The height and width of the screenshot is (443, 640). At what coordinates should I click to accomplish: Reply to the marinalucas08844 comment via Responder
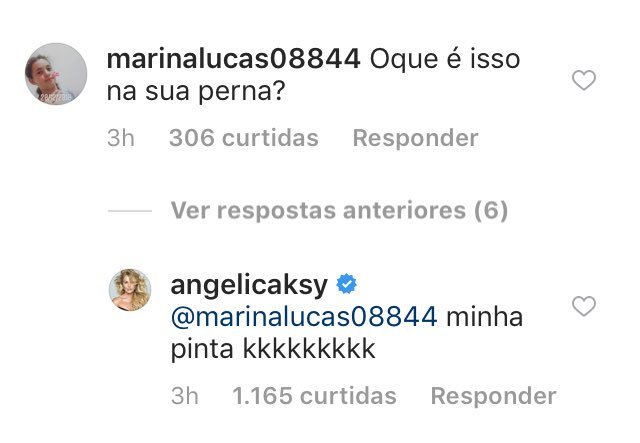point(415,138)
